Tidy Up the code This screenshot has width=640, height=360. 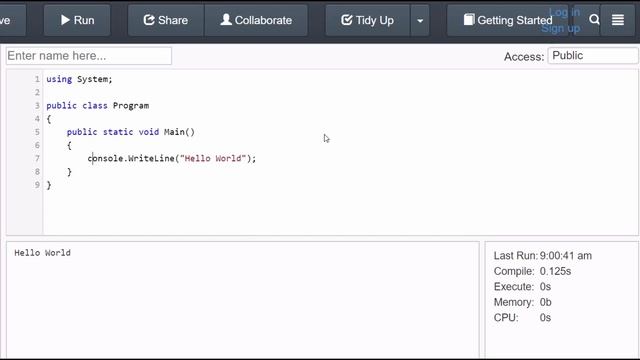tap(367, 20)
